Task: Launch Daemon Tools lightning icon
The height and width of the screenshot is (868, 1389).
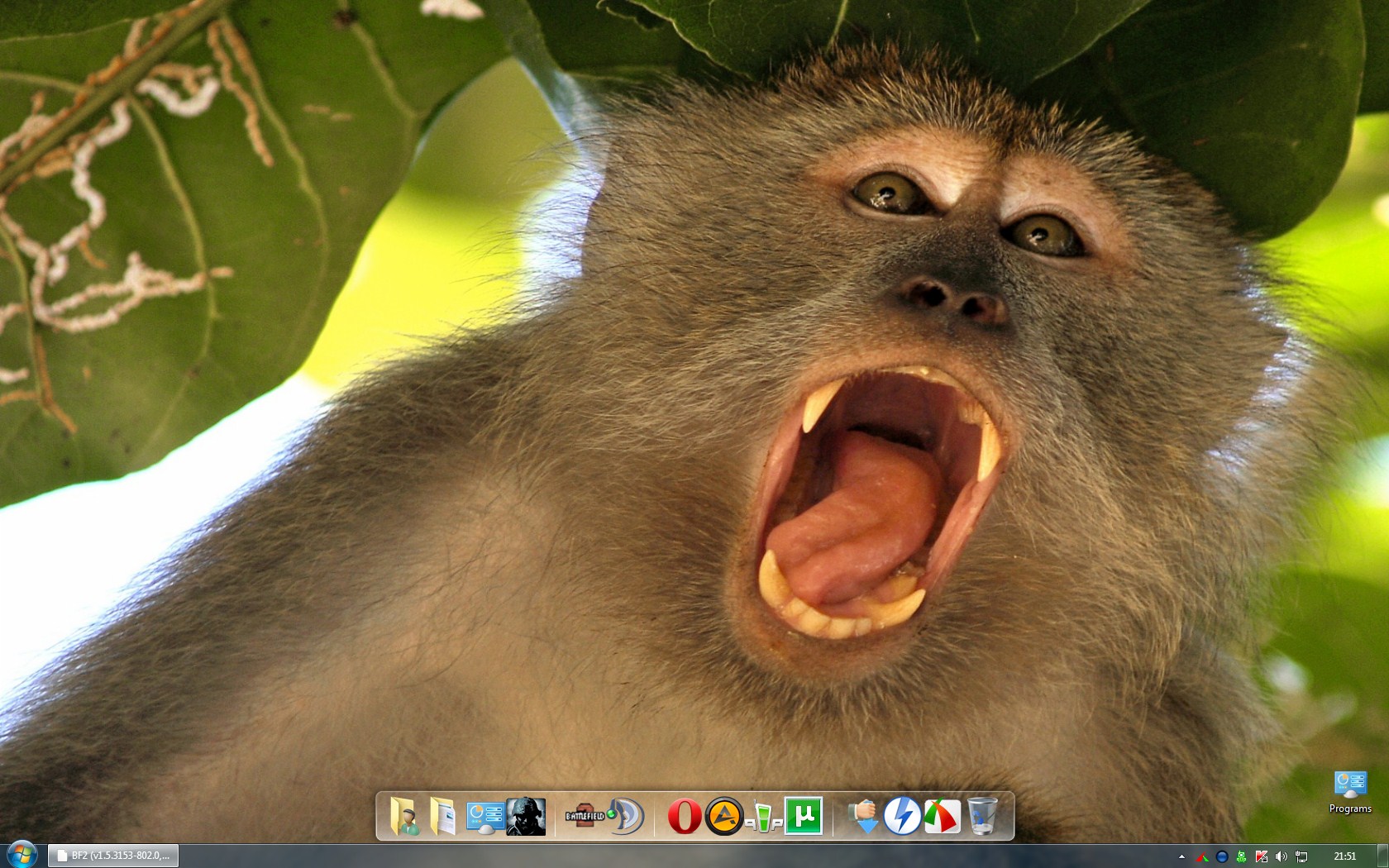Action: pyautogui.click(x=902, y=817)
